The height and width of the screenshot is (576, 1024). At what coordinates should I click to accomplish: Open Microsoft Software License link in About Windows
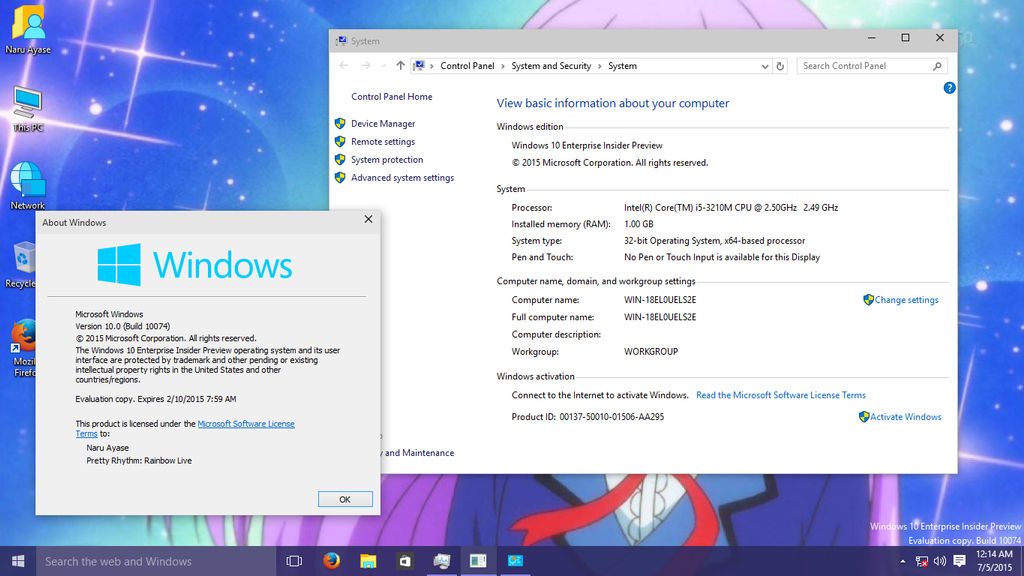tap(246, 424)
